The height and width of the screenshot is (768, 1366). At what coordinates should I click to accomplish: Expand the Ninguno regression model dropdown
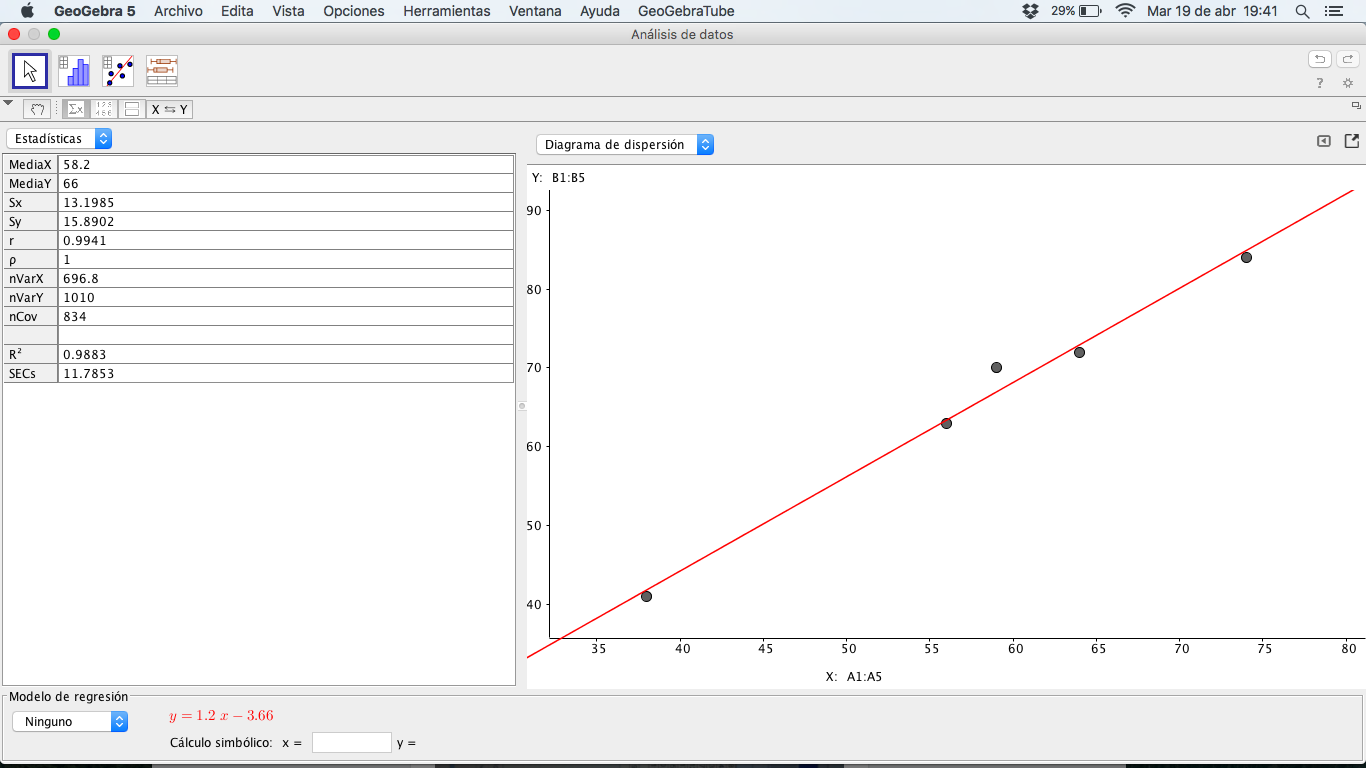pos(70,721)
